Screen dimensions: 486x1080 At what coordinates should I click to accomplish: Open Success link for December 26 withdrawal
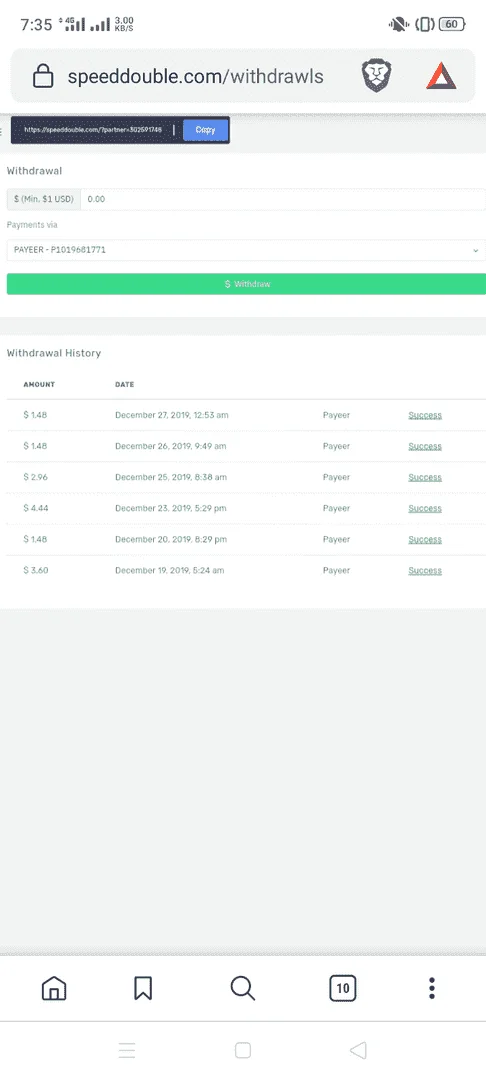point(425,446)
